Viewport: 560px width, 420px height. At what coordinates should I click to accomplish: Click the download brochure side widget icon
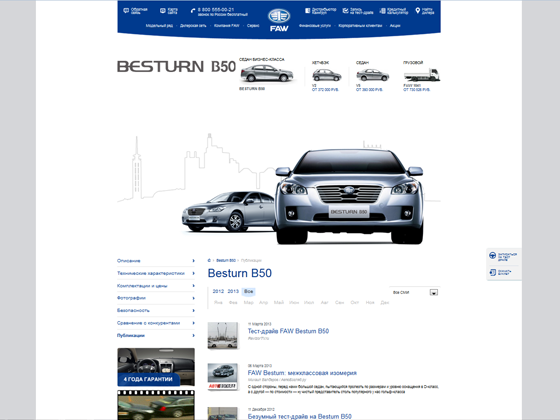[x=492, y=272]
